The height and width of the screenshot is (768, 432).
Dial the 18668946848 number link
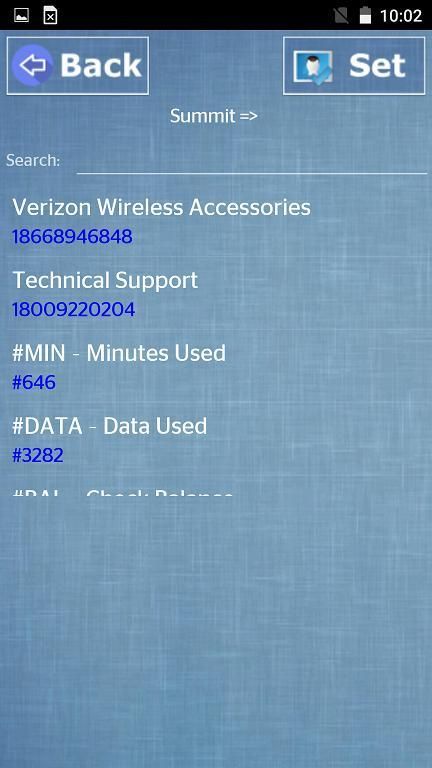click(72, 237)
